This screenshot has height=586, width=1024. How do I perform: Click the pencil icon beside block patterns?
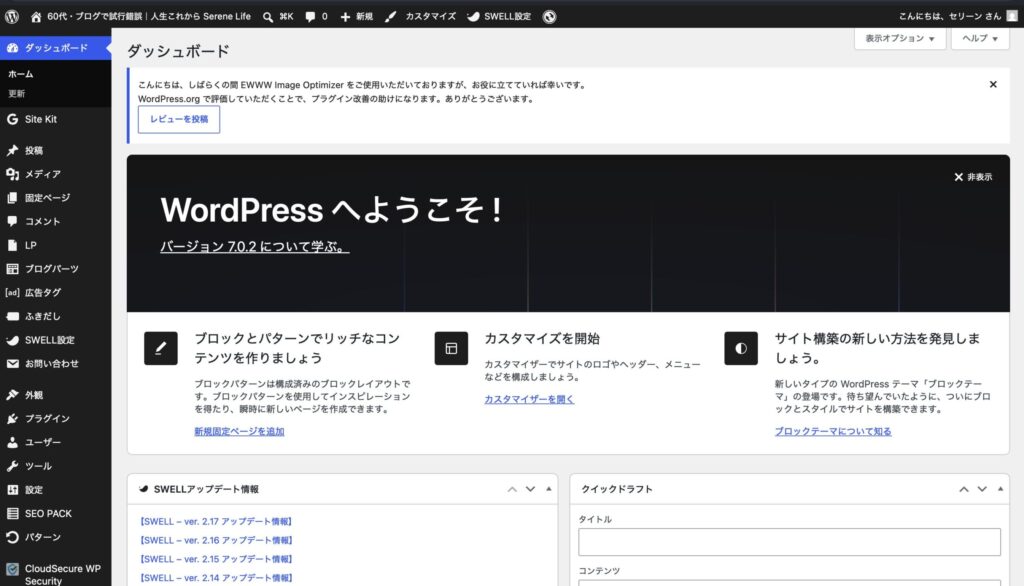point(161,348)
